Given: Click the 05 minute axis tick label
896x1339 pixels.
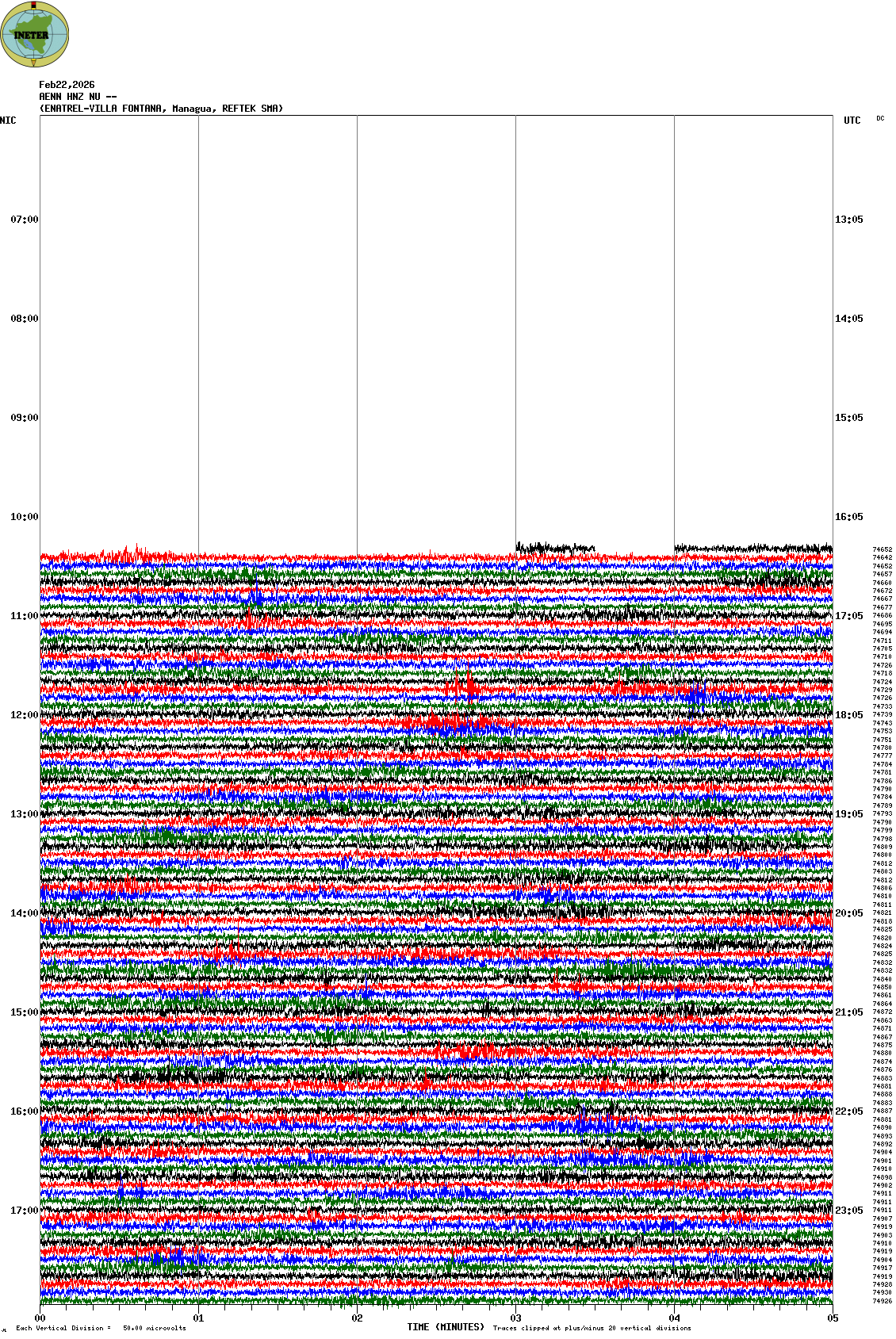Looking at the screenshot, I should click(x=833, y=1318).
